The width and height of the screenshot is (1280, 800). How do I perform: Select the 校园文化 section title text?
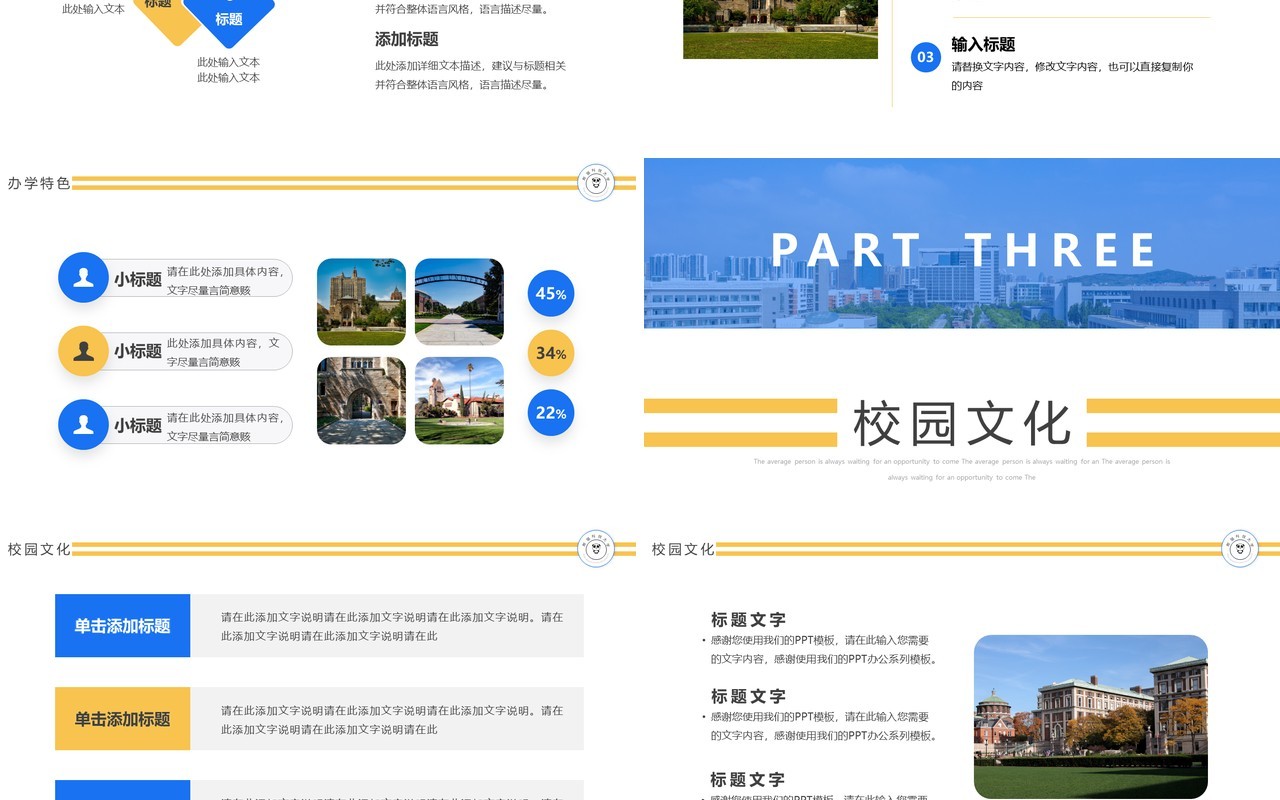pyautogui.click(x=962, y=423)
